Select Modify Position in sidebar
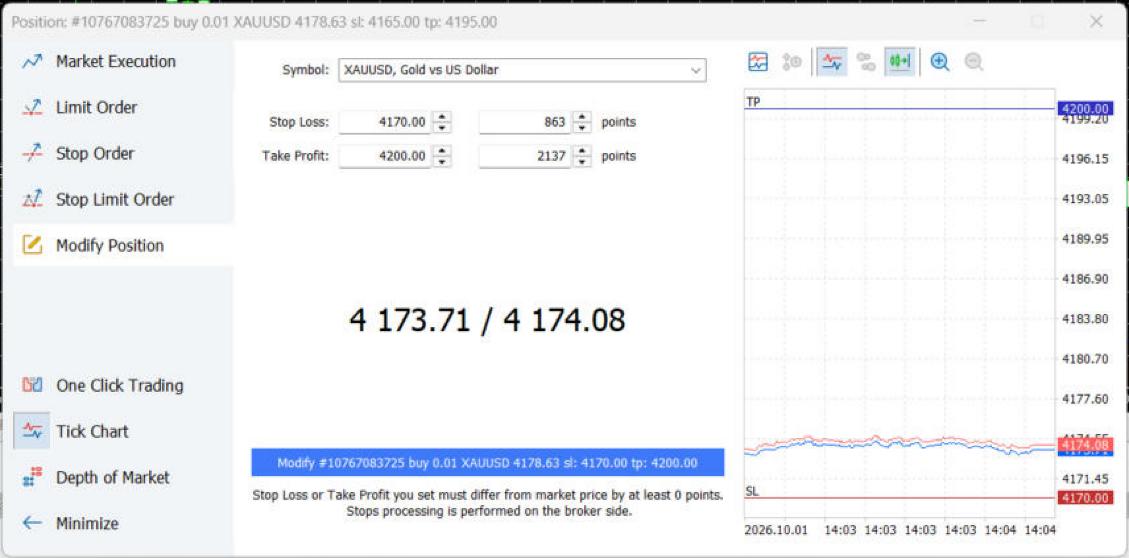The height and width of the screenshot is (558, 1129). (x=123, y=246)
